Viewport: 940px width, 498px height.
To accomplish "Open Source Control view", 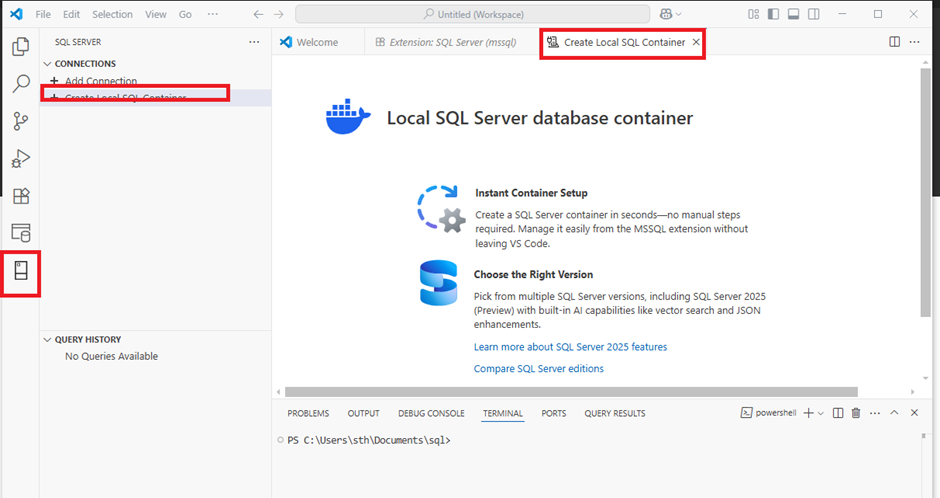I will pyautogui.click(x=21, y=121).
